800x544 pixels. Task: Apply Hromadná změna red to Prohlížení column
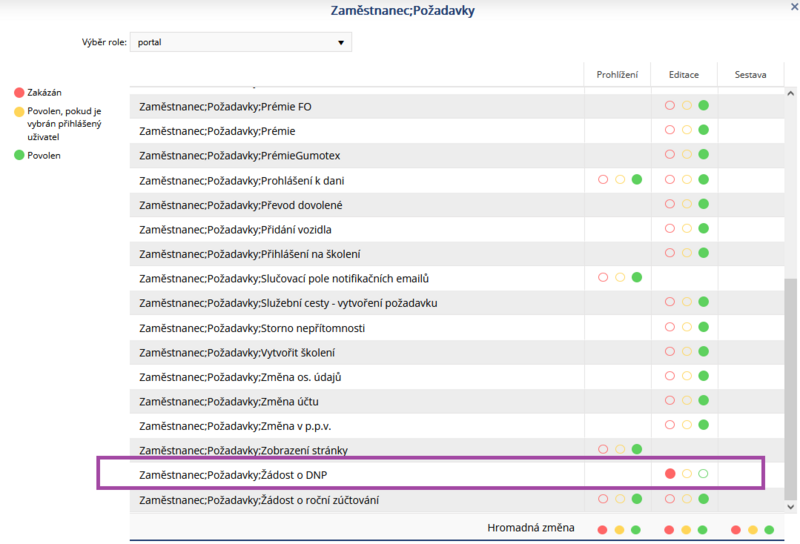point(603,530)
